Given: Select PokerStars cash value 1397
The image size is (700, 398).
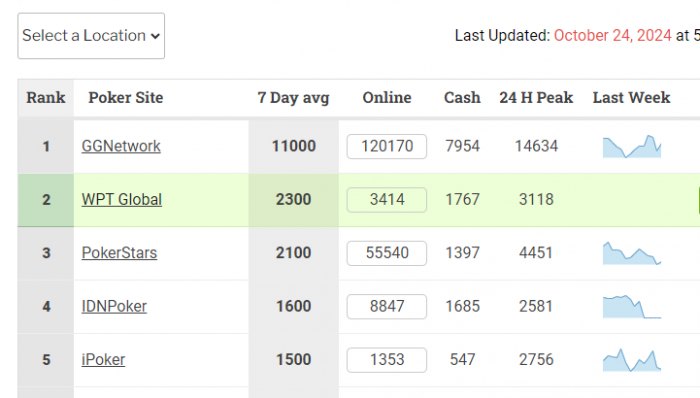Looking at the screenshot, I should click(462, 253).
